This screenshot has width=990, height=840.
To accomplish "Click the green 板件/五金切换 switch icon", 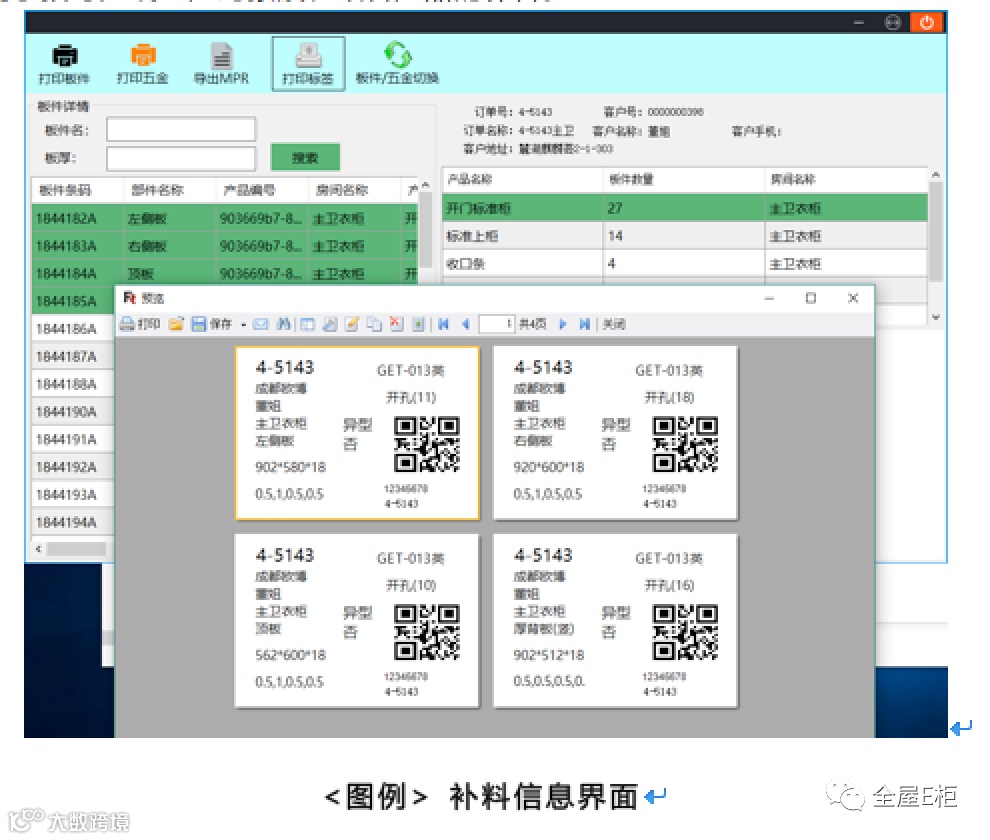I will point(398,55).
